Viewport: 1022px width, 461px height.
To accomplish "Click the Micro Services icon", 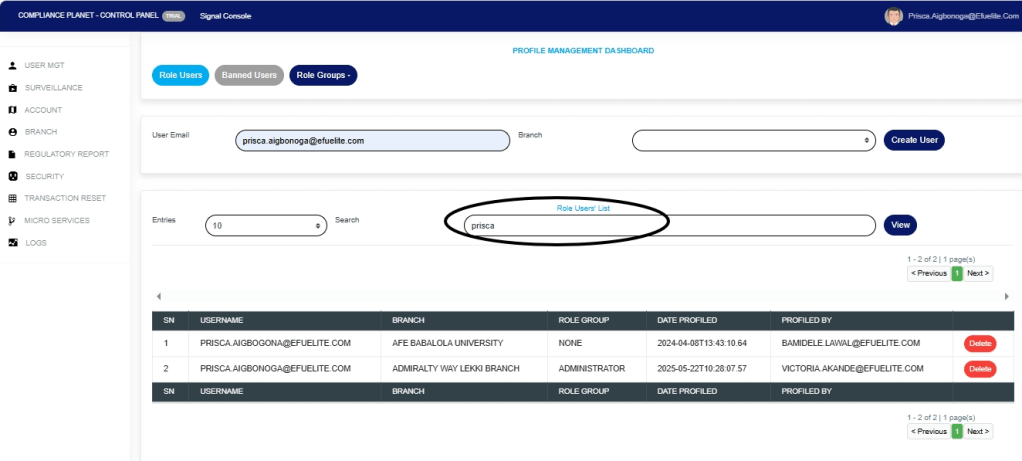I will (x=12, y=220).
